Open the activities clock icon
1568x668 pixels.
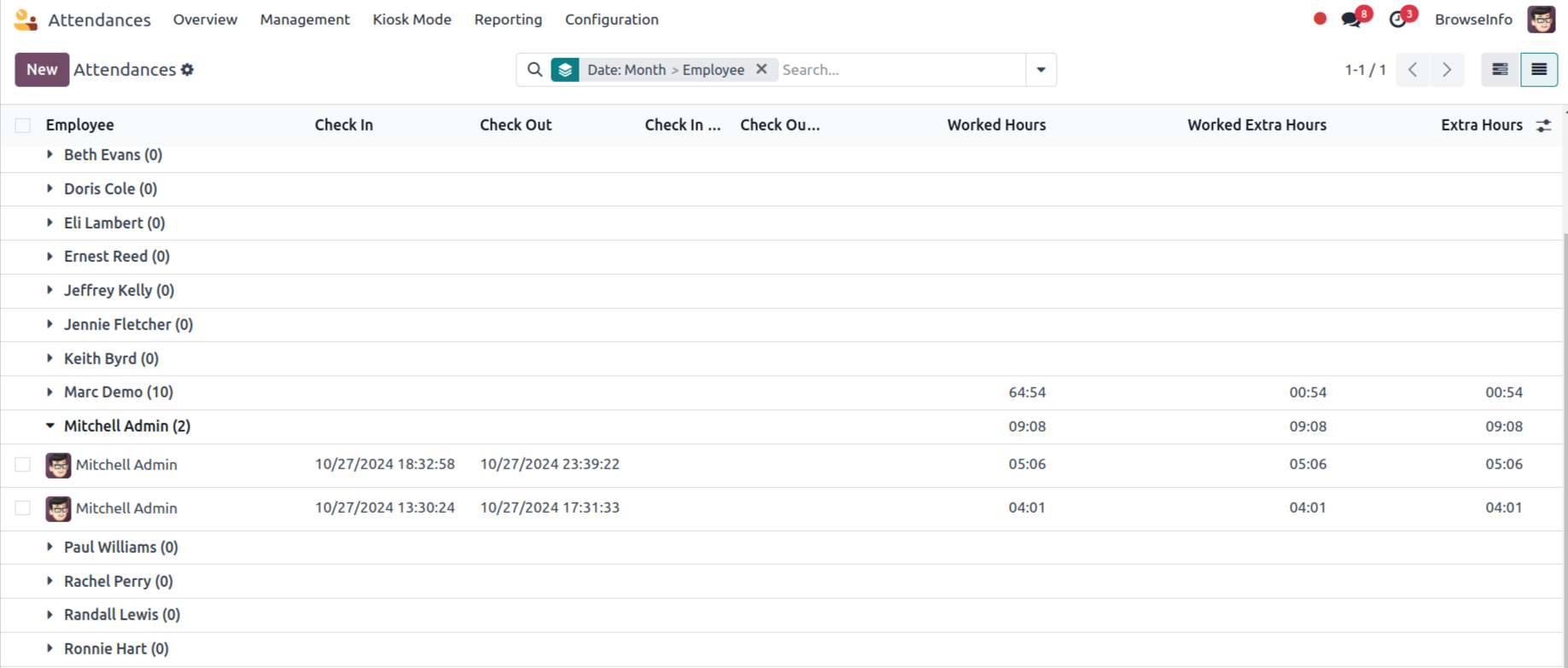(x=1397, y=20)
